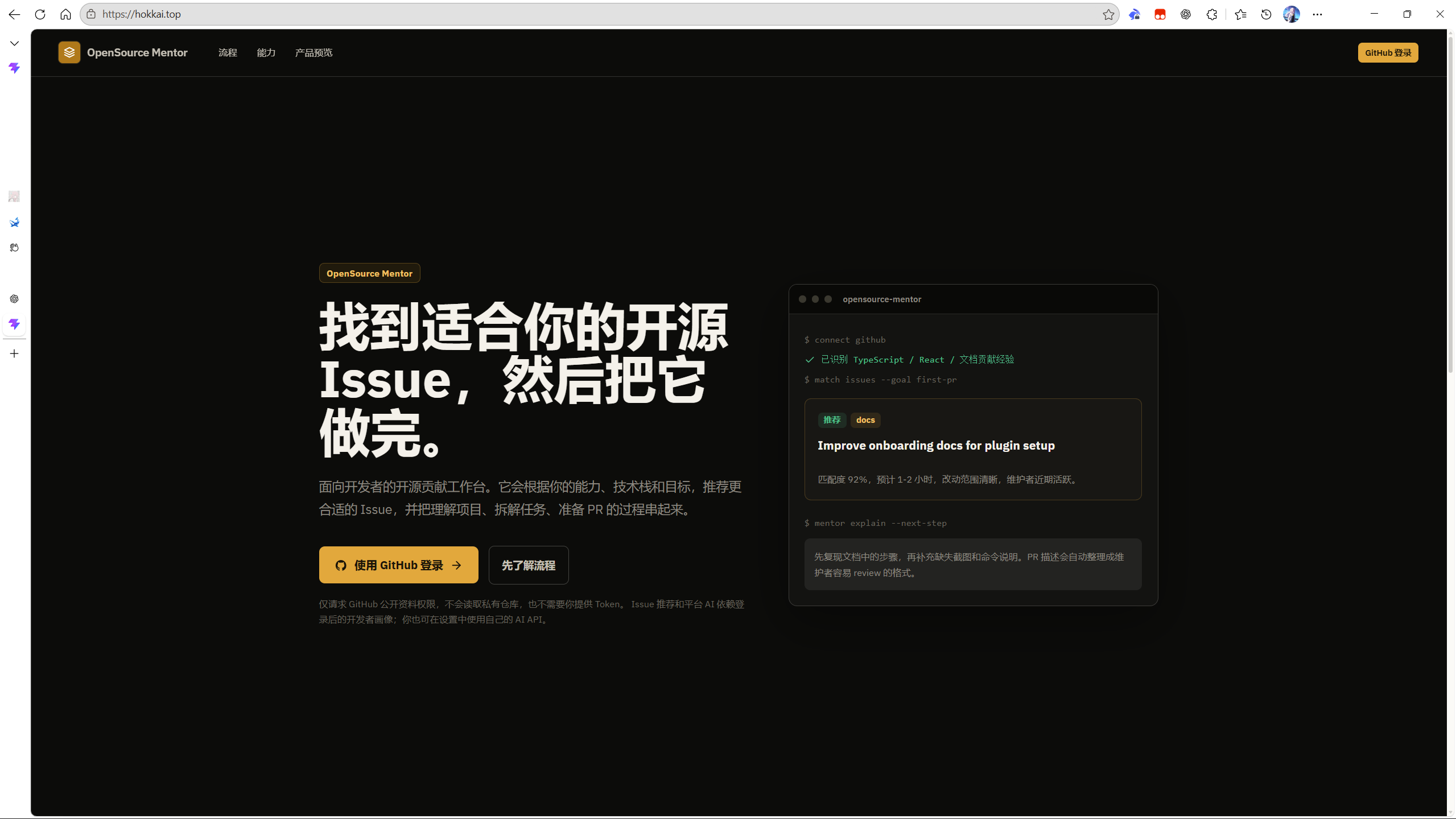Restore down the browser window
1456x819 pixels.
coord(1407,14)
